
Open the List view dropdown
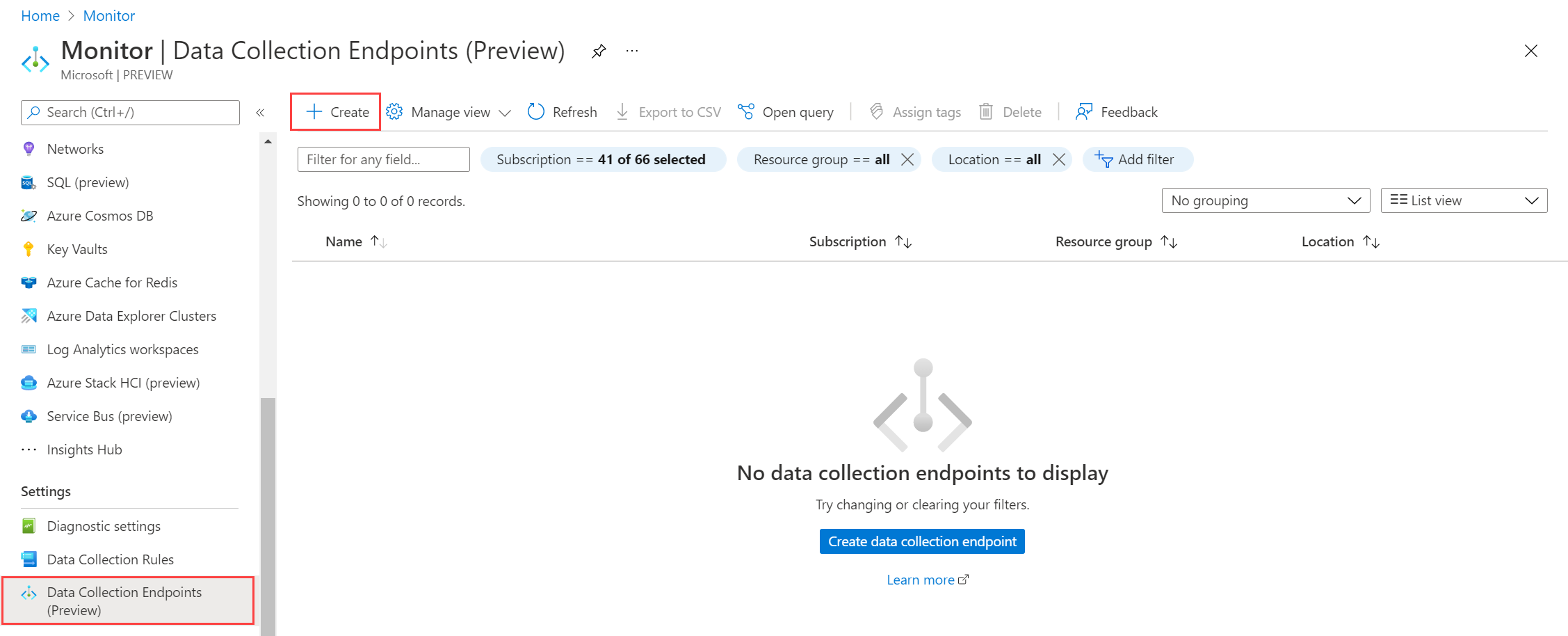pyautogui.click(x=1463, y=200)
